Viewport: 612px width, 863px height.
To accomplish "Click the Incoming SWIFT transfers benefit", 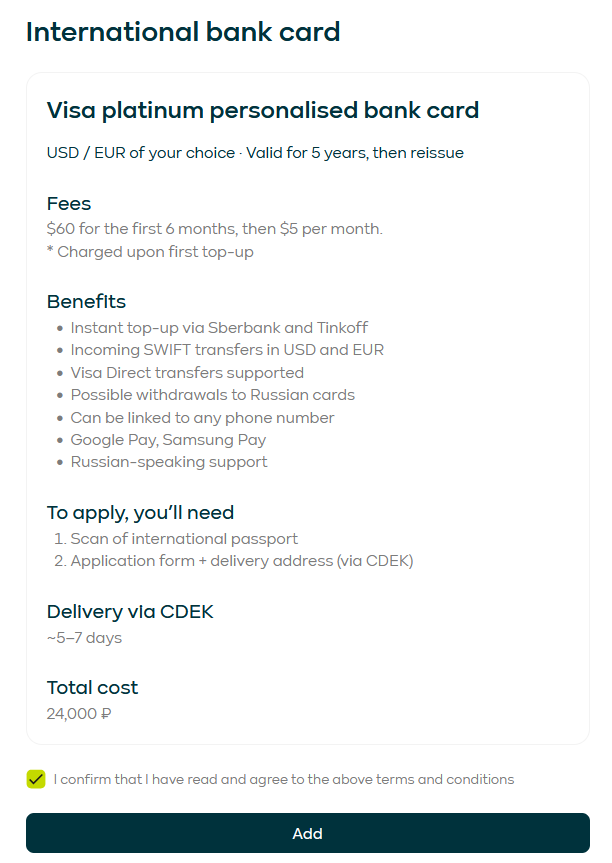I will 227,350.
